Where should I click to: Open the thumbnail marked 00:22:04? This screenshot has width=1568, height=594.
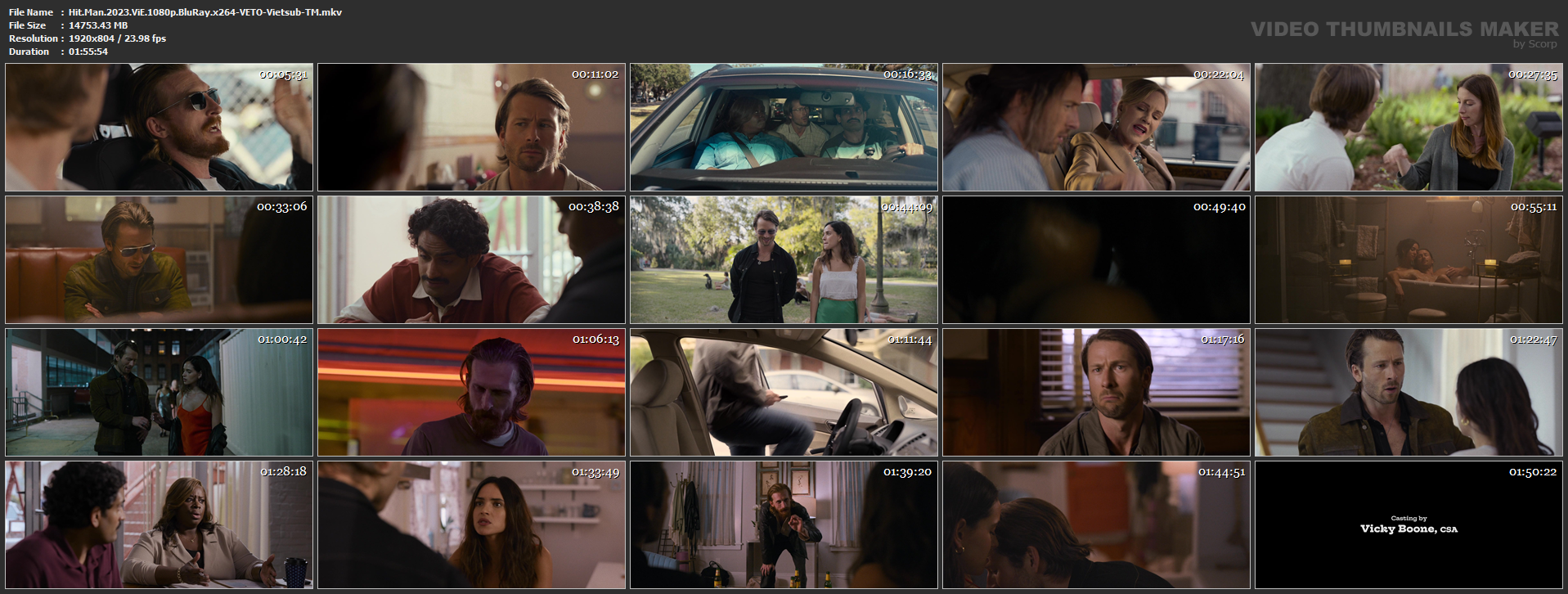point(1096,128)
